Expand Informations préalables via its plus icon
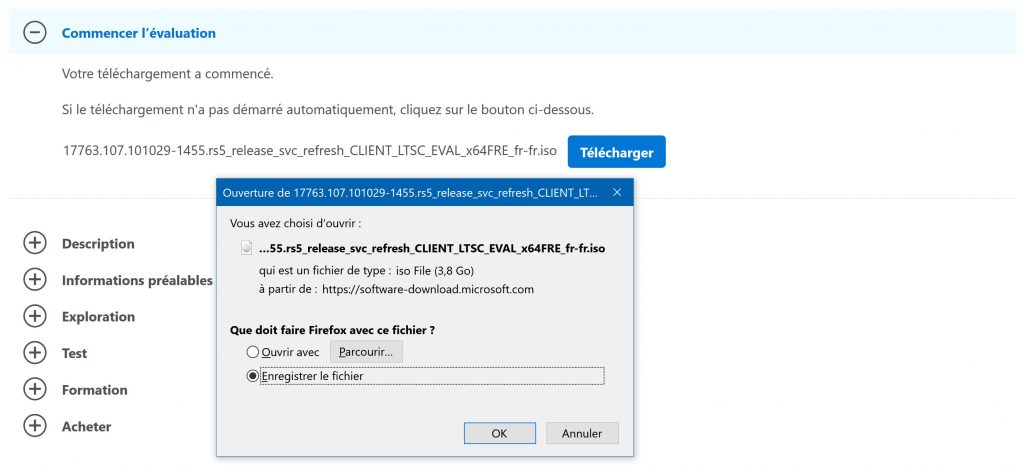 [x=35, y=280]
